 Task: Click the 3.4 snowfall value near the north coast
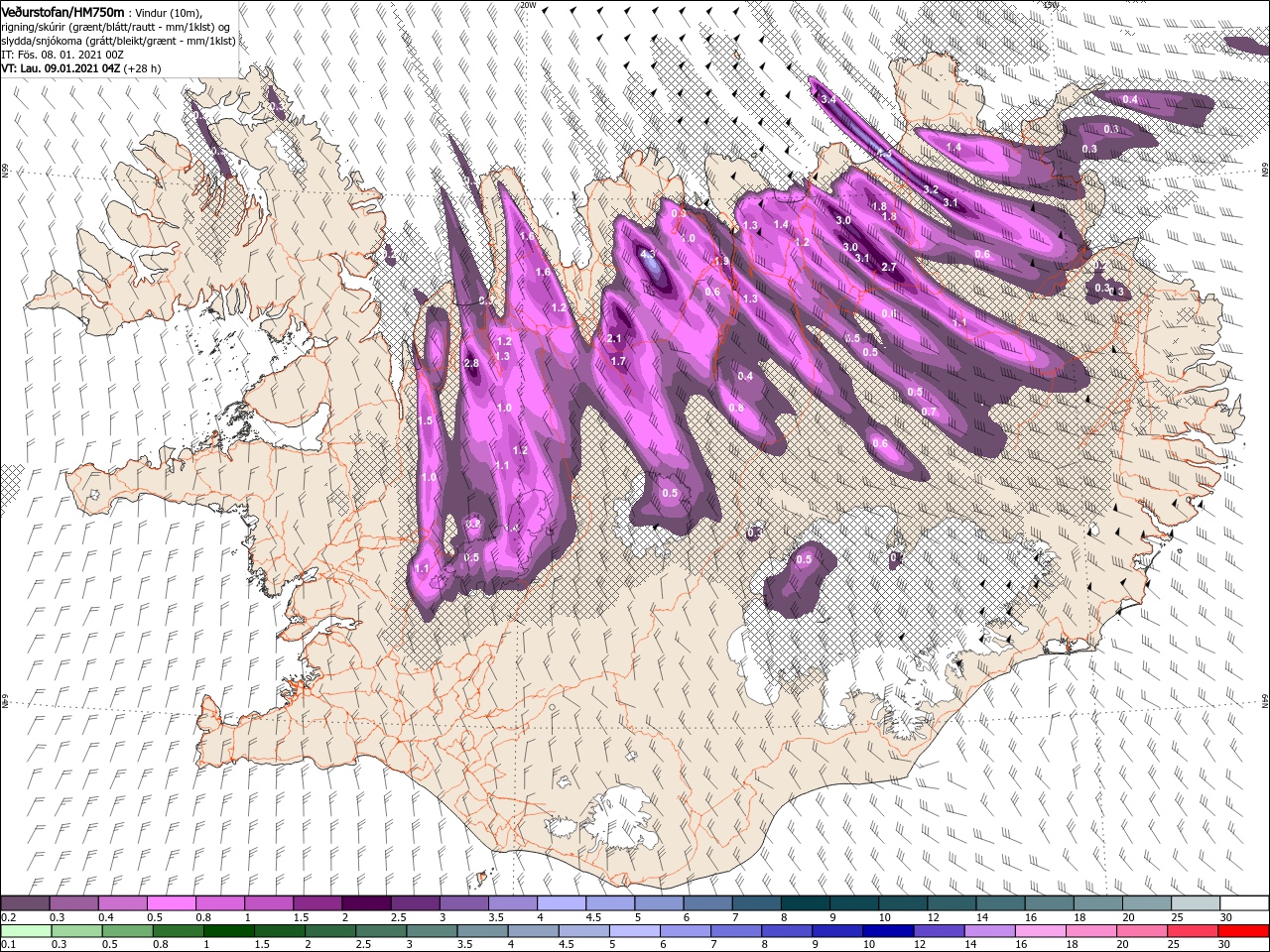pyautogui.click(x=829, y=100)
